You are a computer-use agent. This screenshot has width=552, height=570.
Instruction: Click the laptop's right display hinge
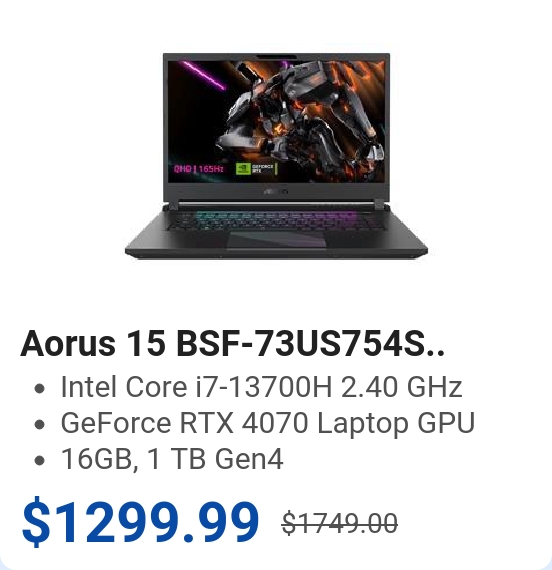click(x=379, y=206)
